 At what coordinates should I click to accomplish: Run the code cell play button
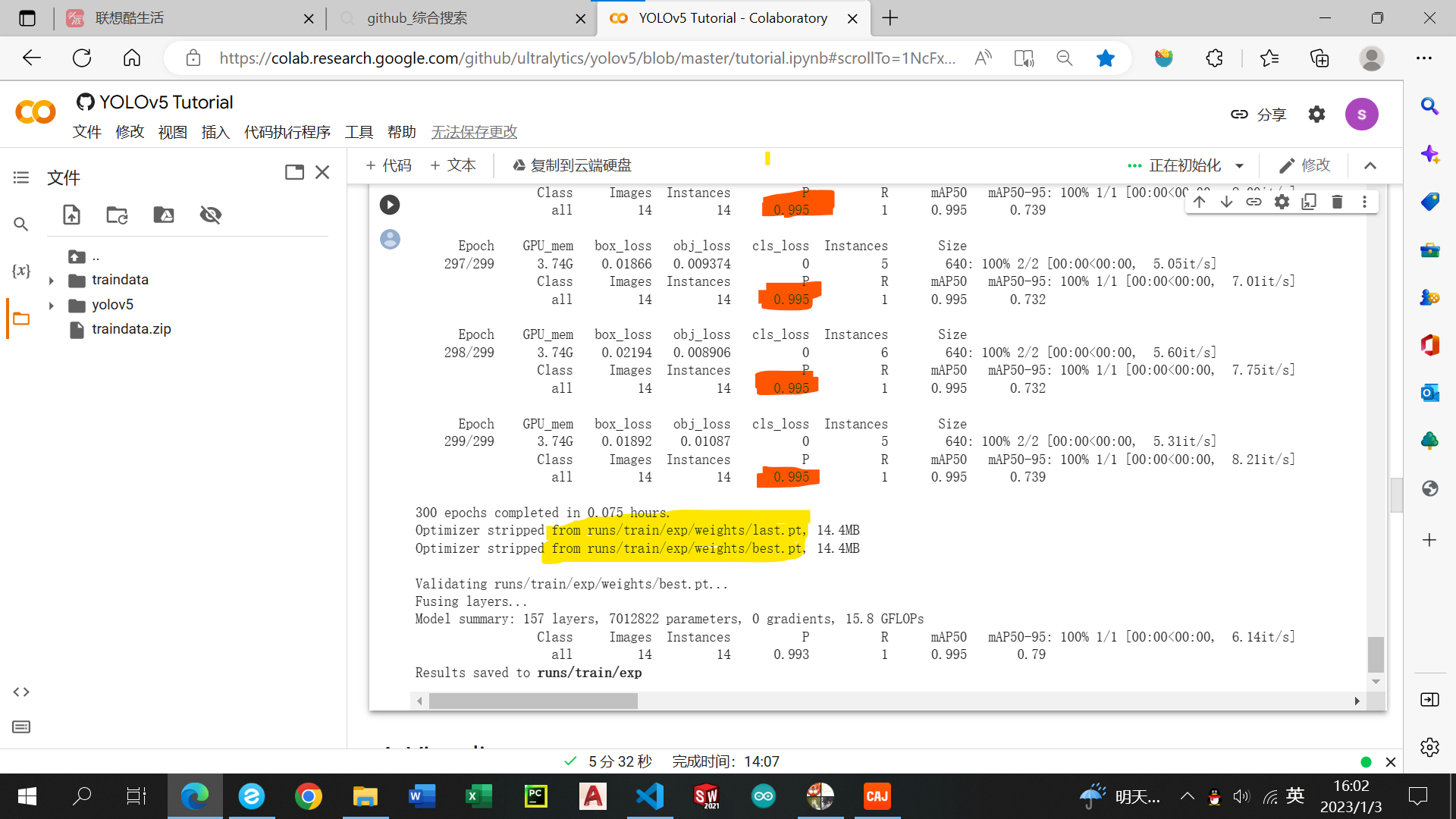(390, 205)
